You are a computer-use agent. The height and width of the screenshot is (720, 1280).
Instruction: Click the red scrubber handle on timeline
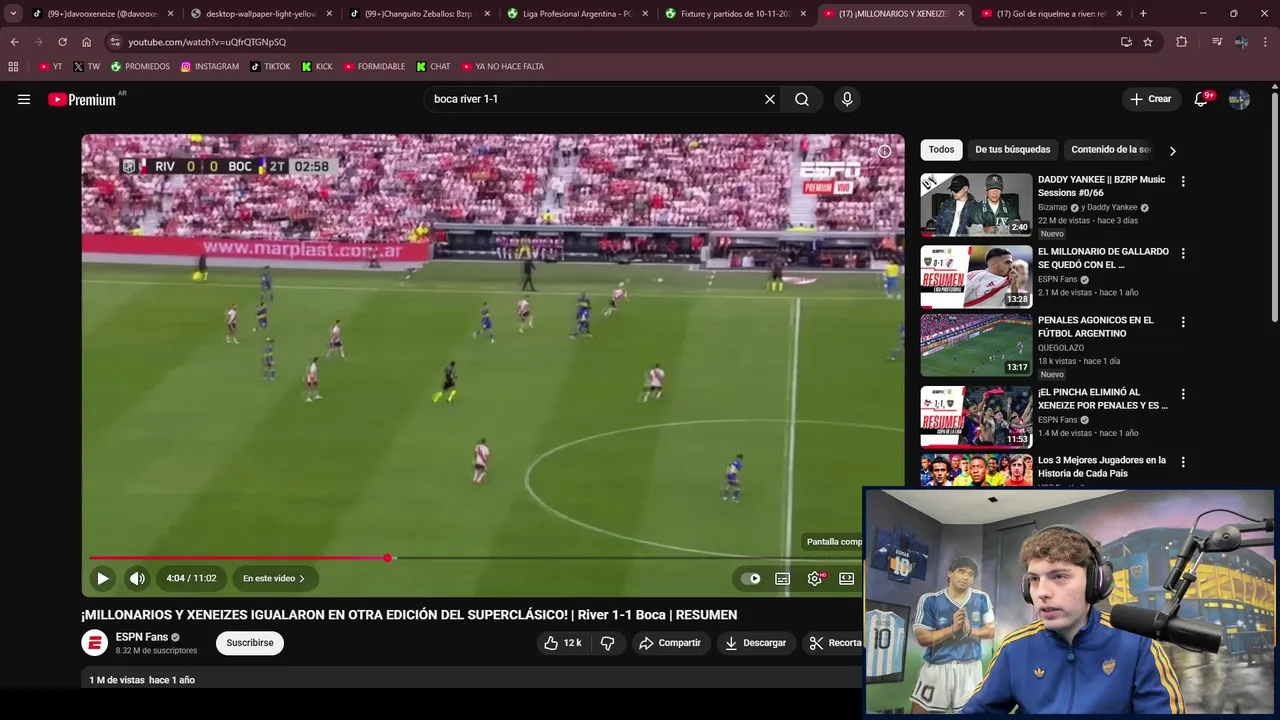tap(388, 558)
